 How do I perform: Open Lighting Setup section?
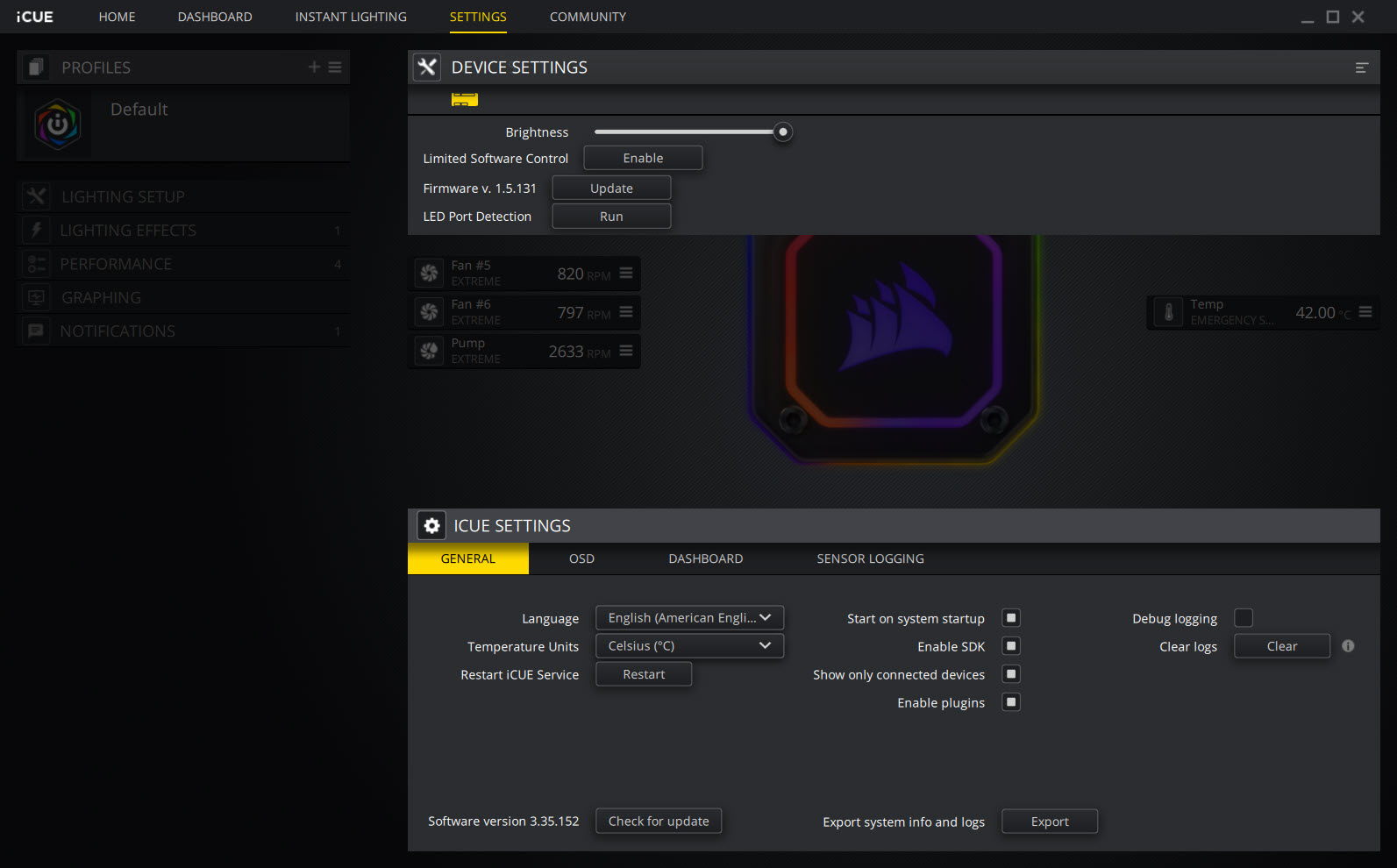pos(183,196)
